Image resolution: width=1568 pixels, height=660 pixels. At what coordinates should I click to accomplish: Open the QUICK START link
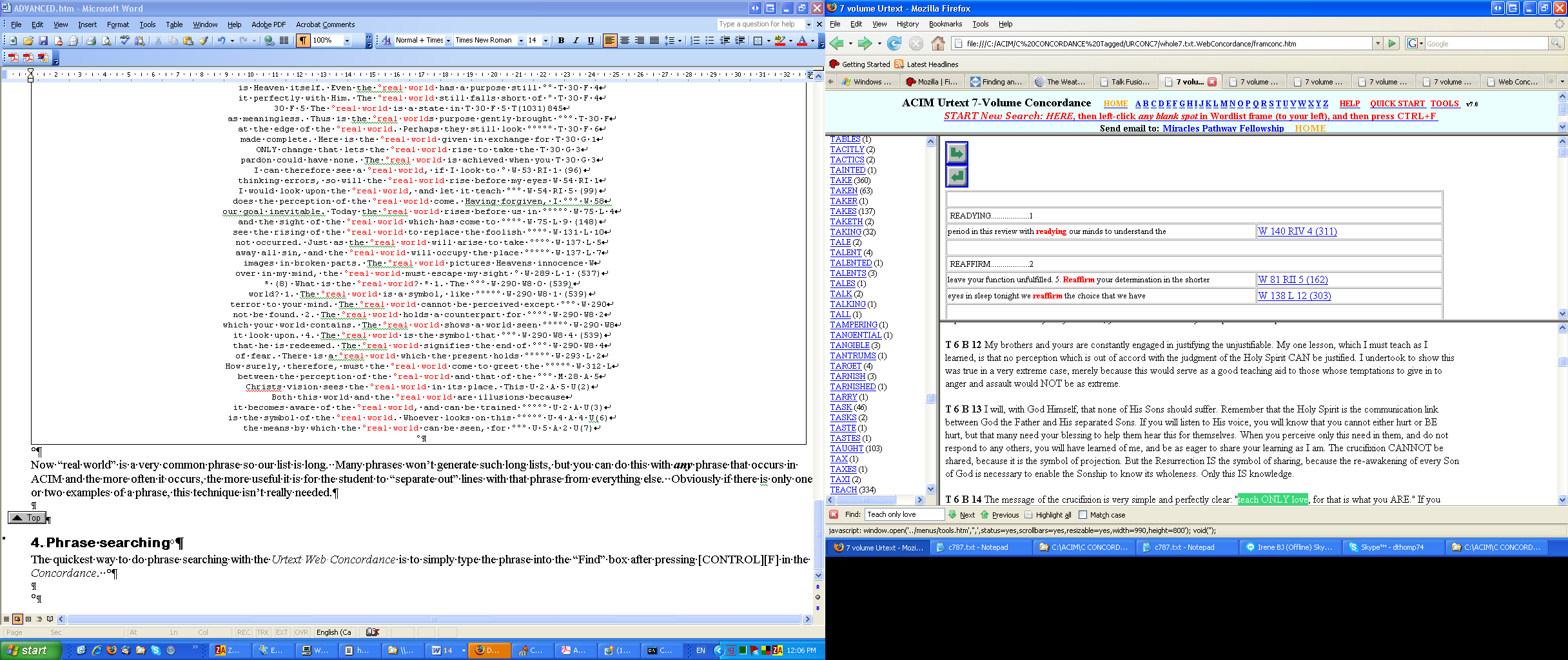(1396, 103)
